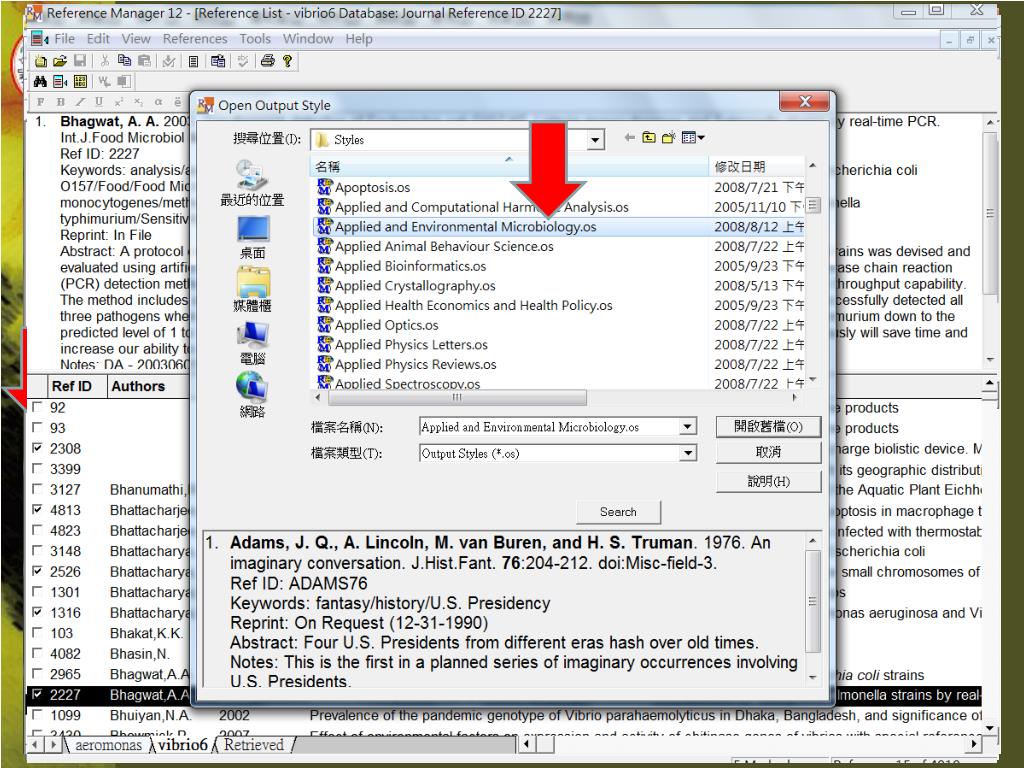Switch to the aeromonas database tab
Screen dimensions: 1024x768
click(x=108, y=745)
